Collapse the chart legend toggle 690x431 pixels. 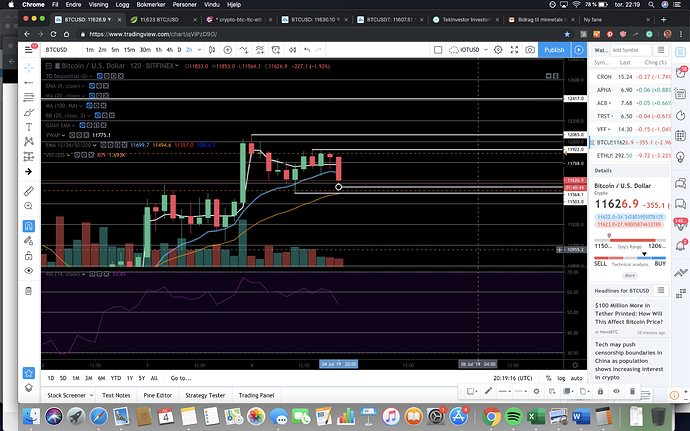pos(49,66)
